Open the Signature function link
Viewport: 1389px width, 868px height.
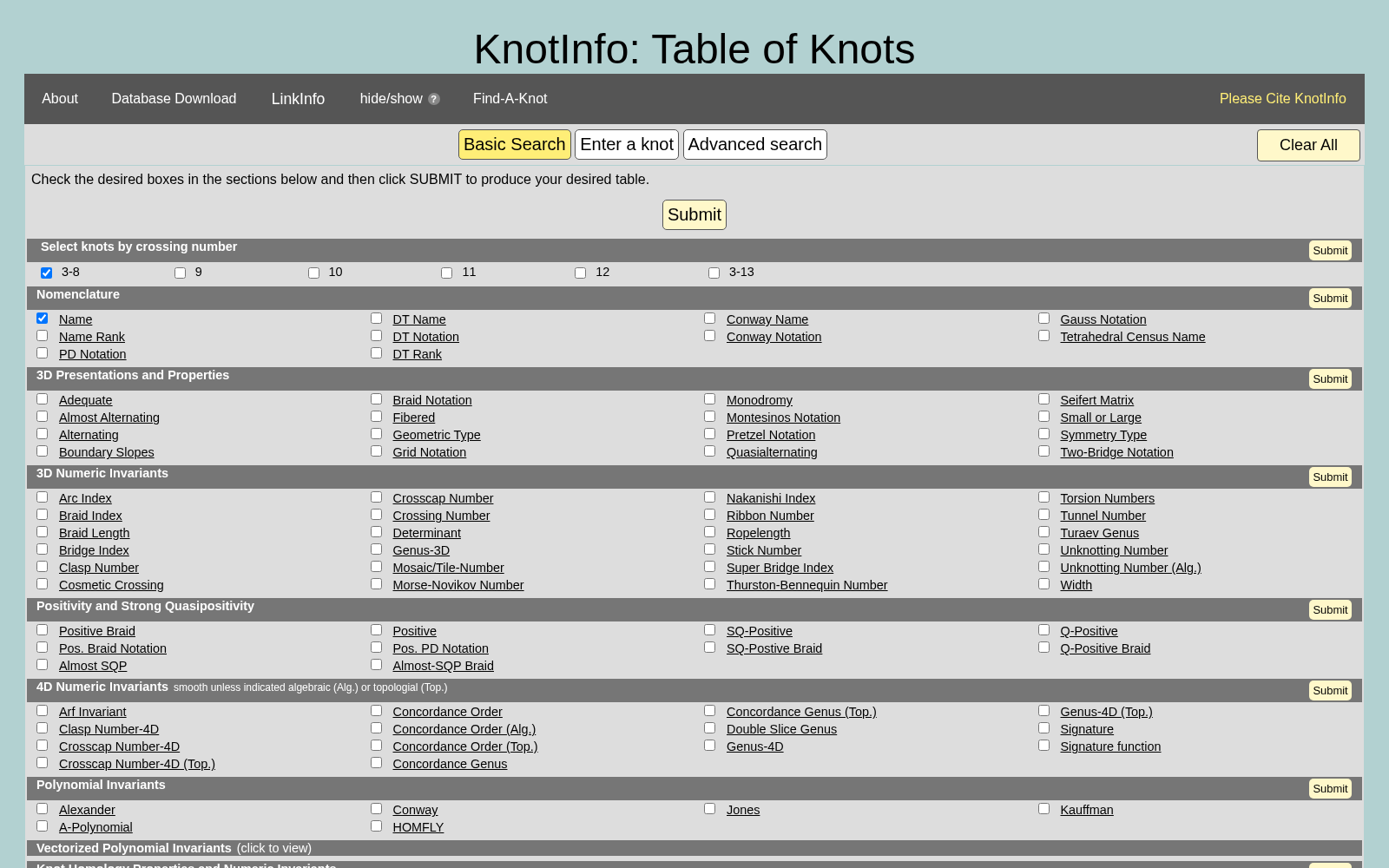[1110, 746]
